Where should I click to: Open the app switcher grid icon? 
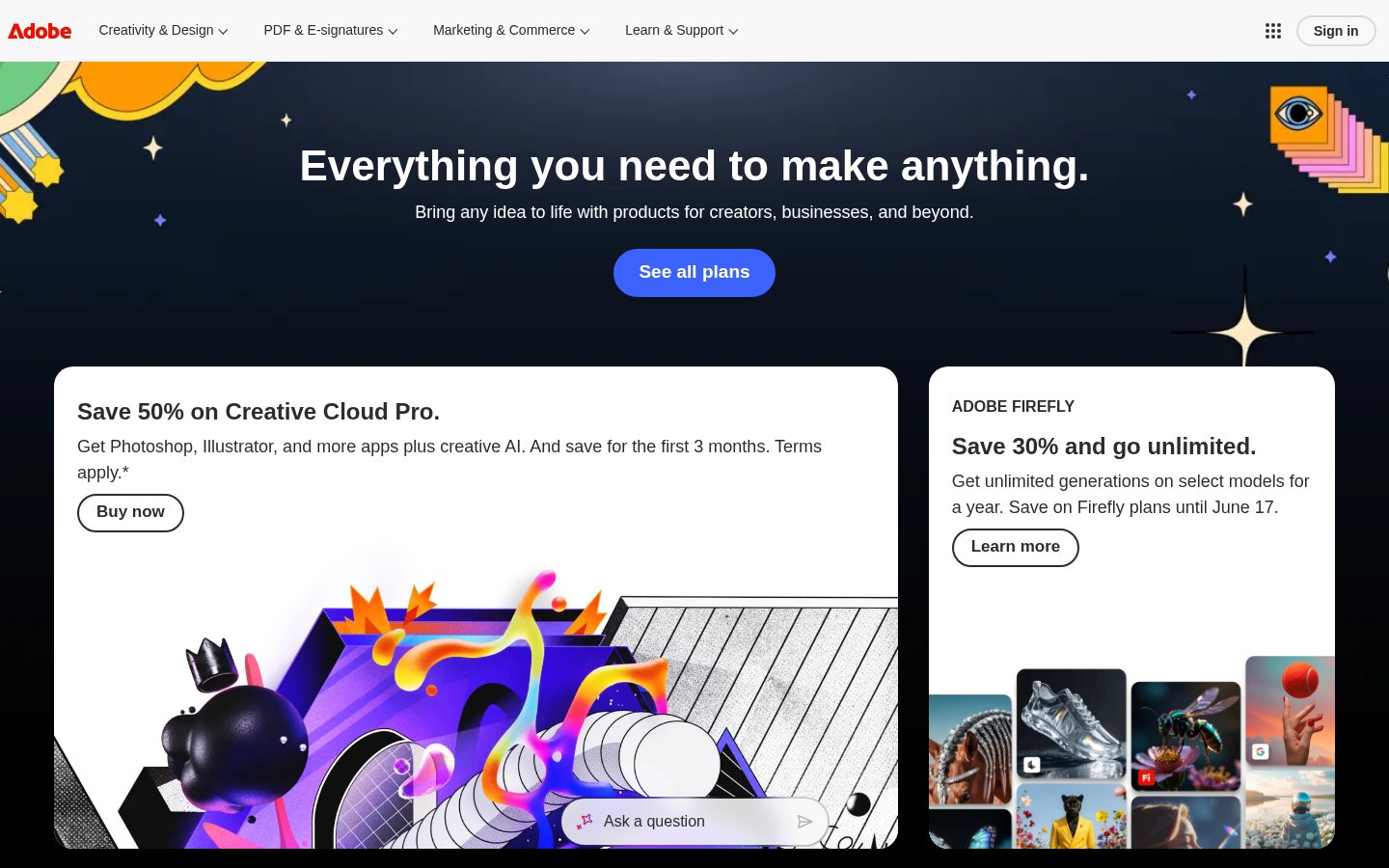point(1273,31)
